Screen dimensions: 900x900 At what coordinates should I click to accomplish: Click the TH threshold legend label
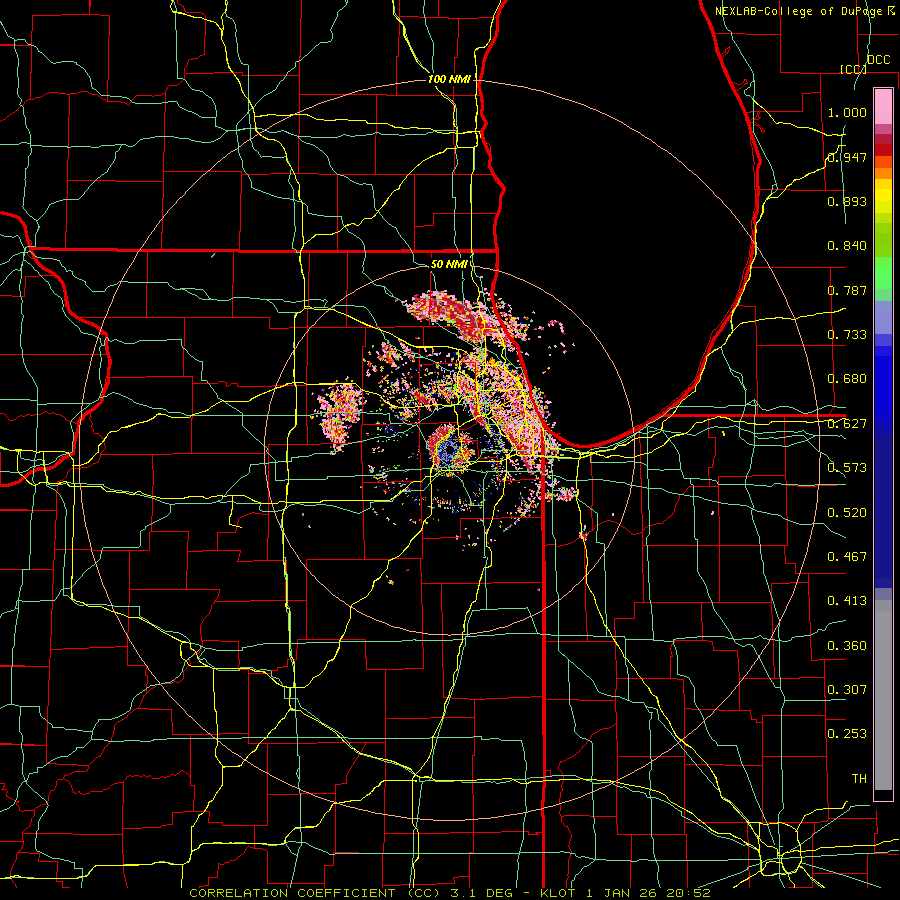[x=859, y=779]
